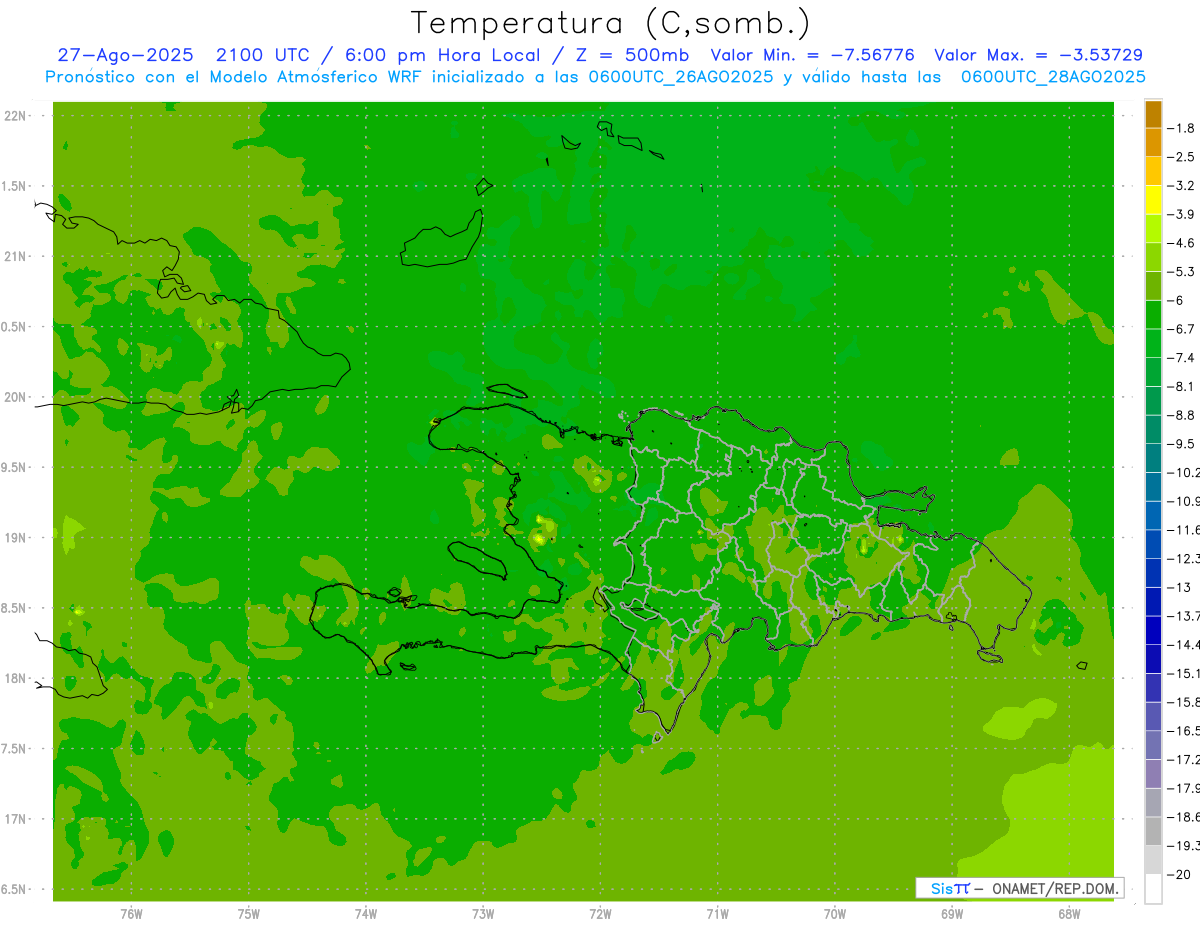This screenshot has width=1200, height=927.
Task: Select the date '27-Ago-2025' in header
Action: 125,55
